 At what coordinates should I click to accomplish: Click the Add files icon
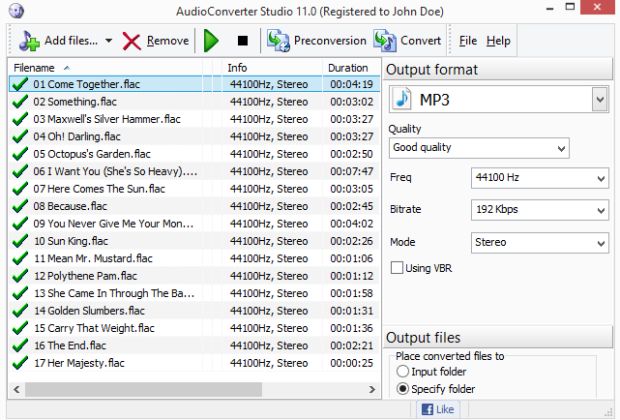coord(29,41)
